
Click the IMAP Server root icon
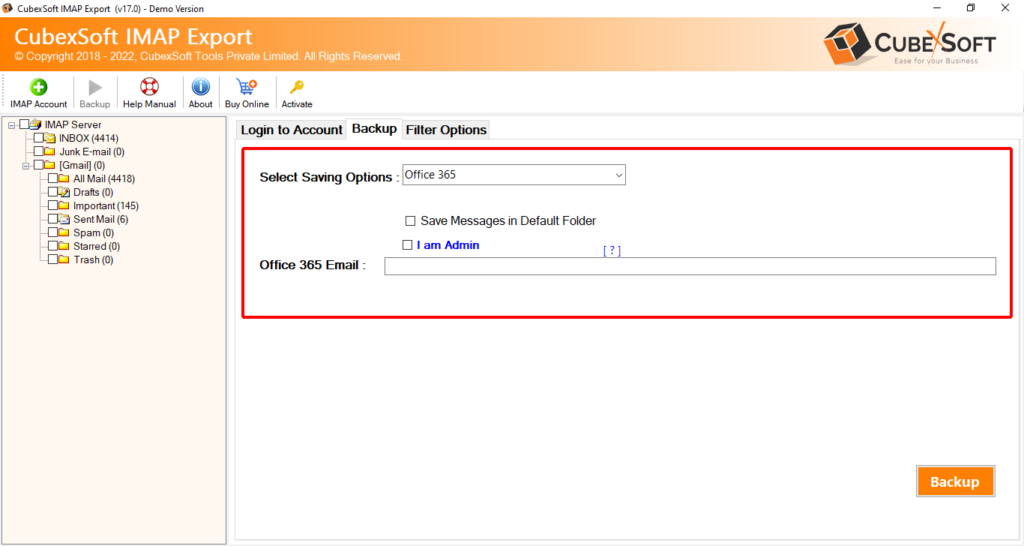(36, 124)
